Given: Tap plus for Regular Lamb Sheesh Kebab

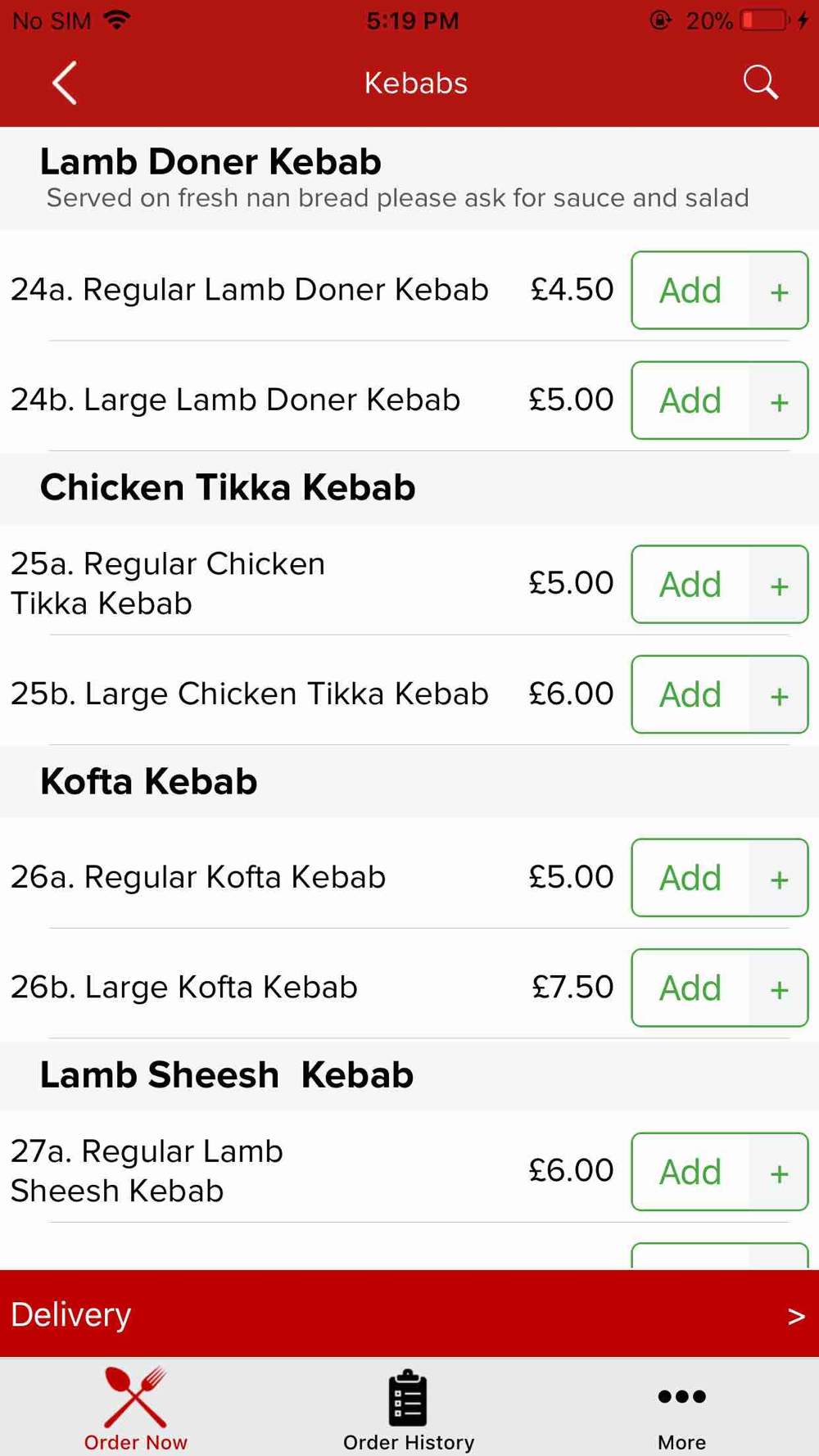Looking at the screenshot, I should click(779, 1173).
